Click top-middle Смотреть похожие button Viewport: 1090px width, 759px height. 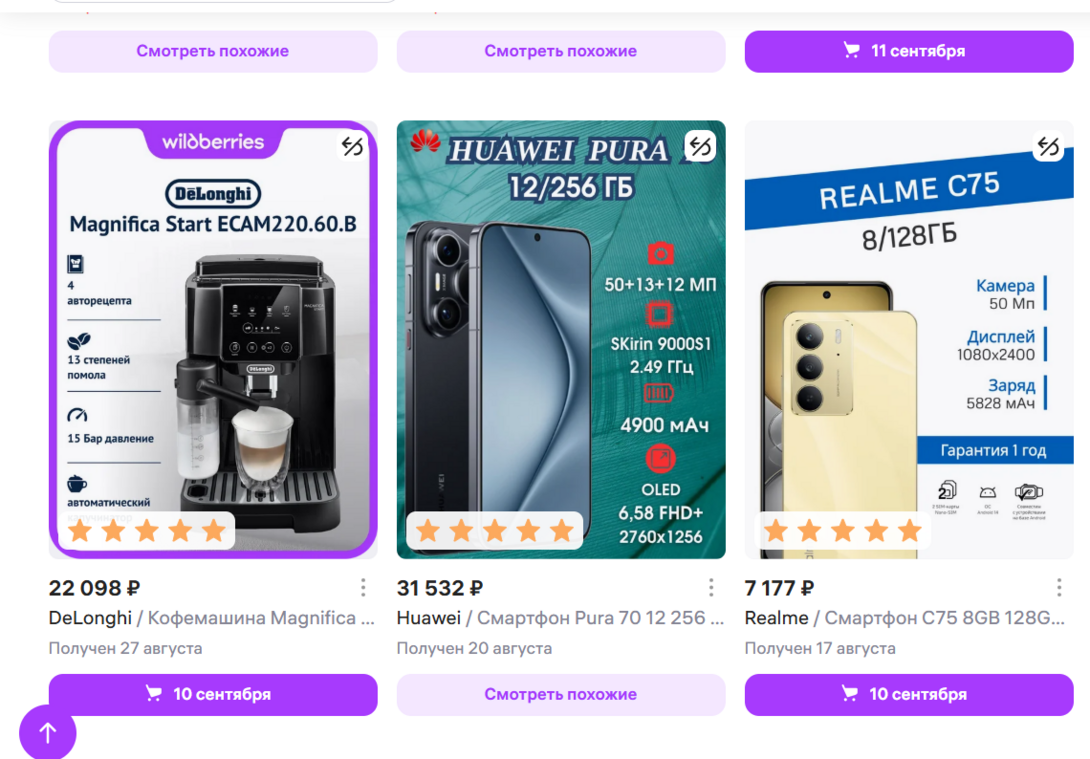pyautogui.click(x=561, y=51)
